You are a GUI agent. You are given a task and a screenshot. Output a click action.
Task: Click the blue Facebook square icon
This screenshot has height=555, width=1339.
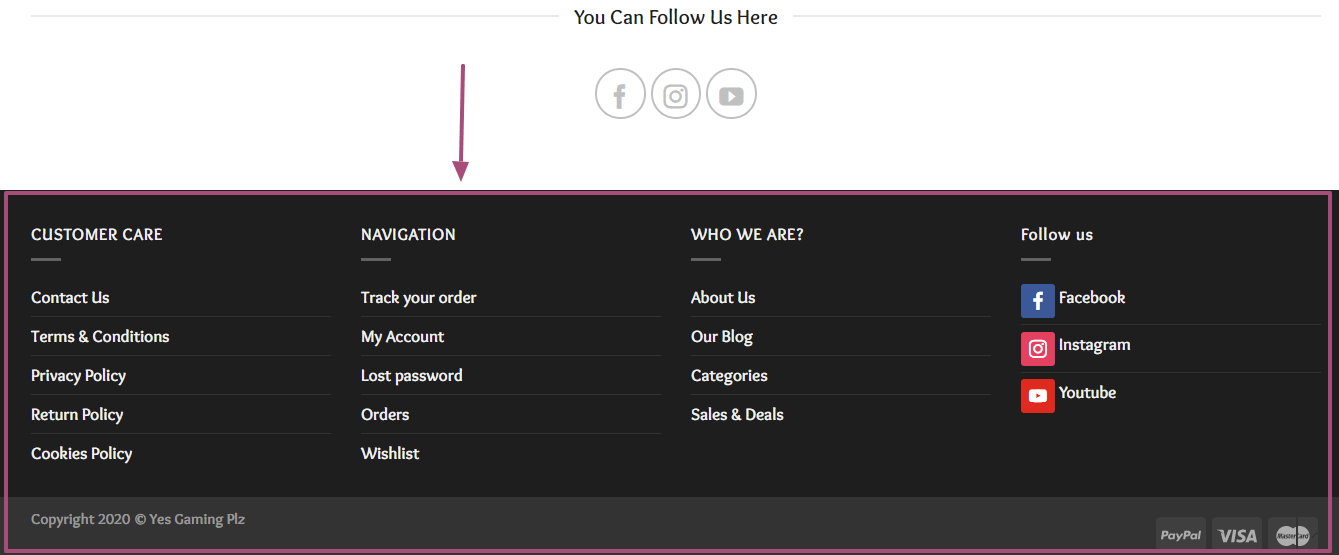pos(1038,301)
